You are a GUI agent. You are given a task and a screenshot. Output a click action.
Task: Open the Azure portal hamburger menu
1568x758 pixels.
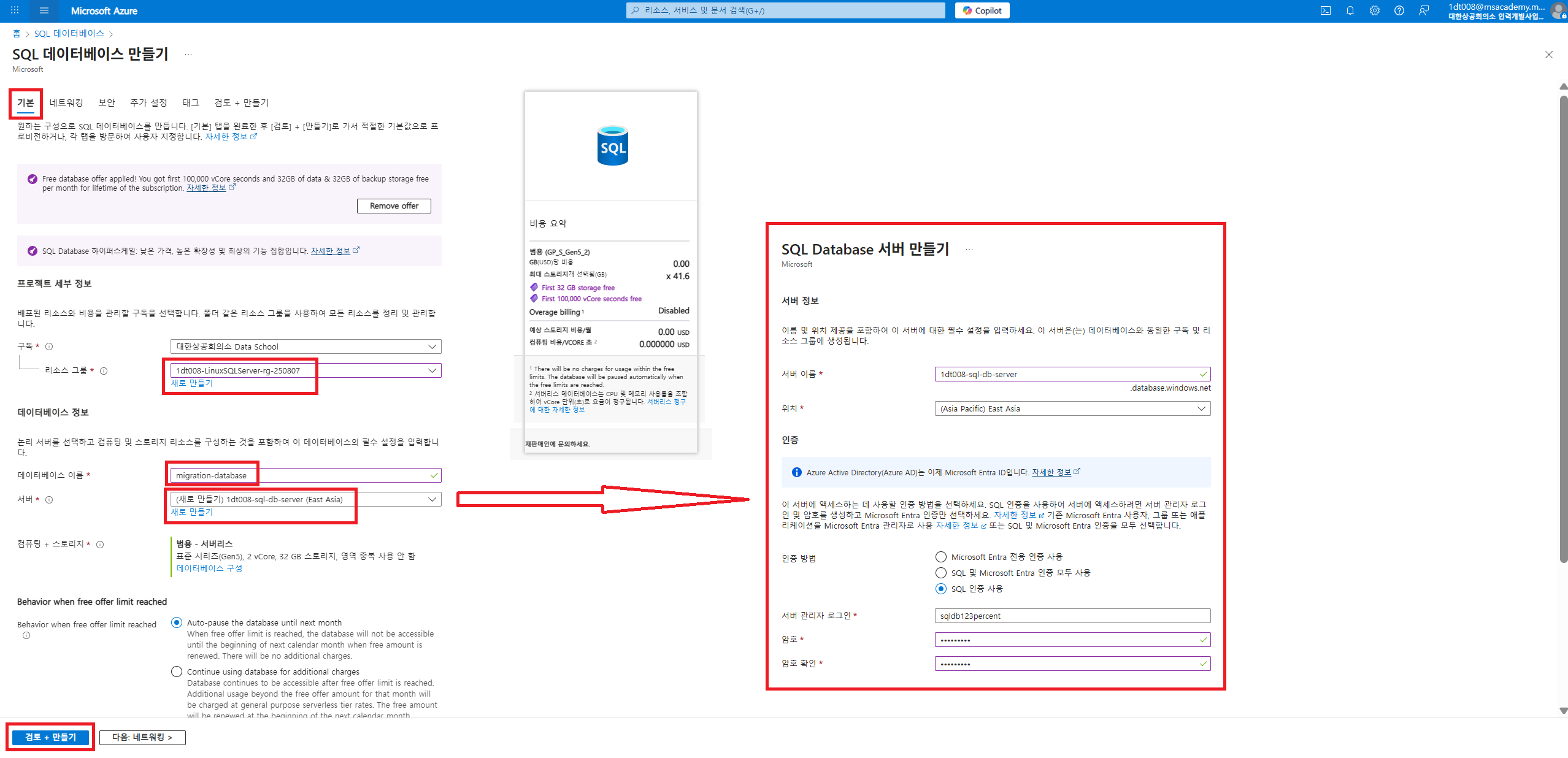(44, 10)
